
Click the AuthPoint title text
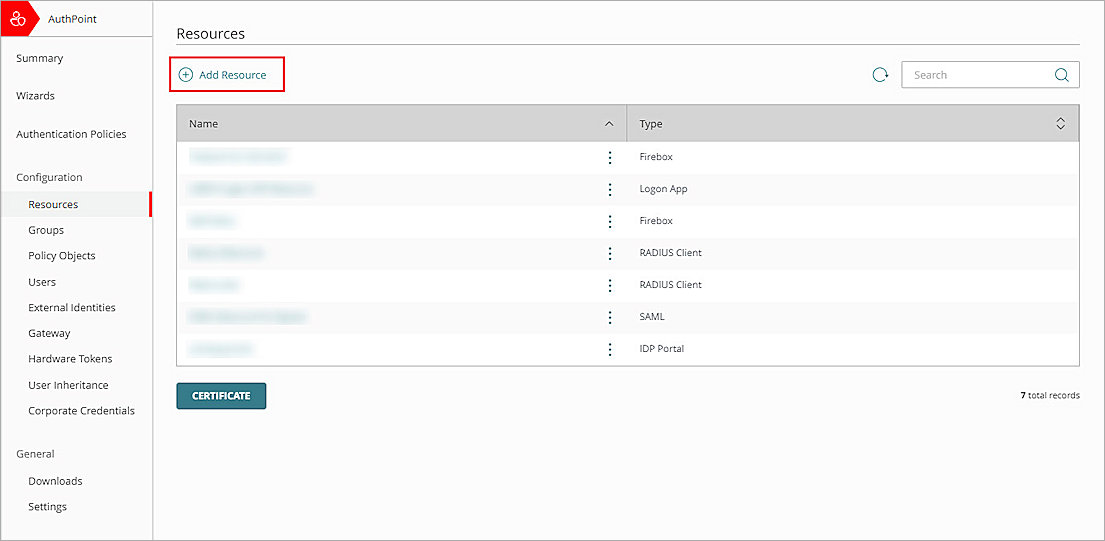pyautogui.click(x=72, y=19)
